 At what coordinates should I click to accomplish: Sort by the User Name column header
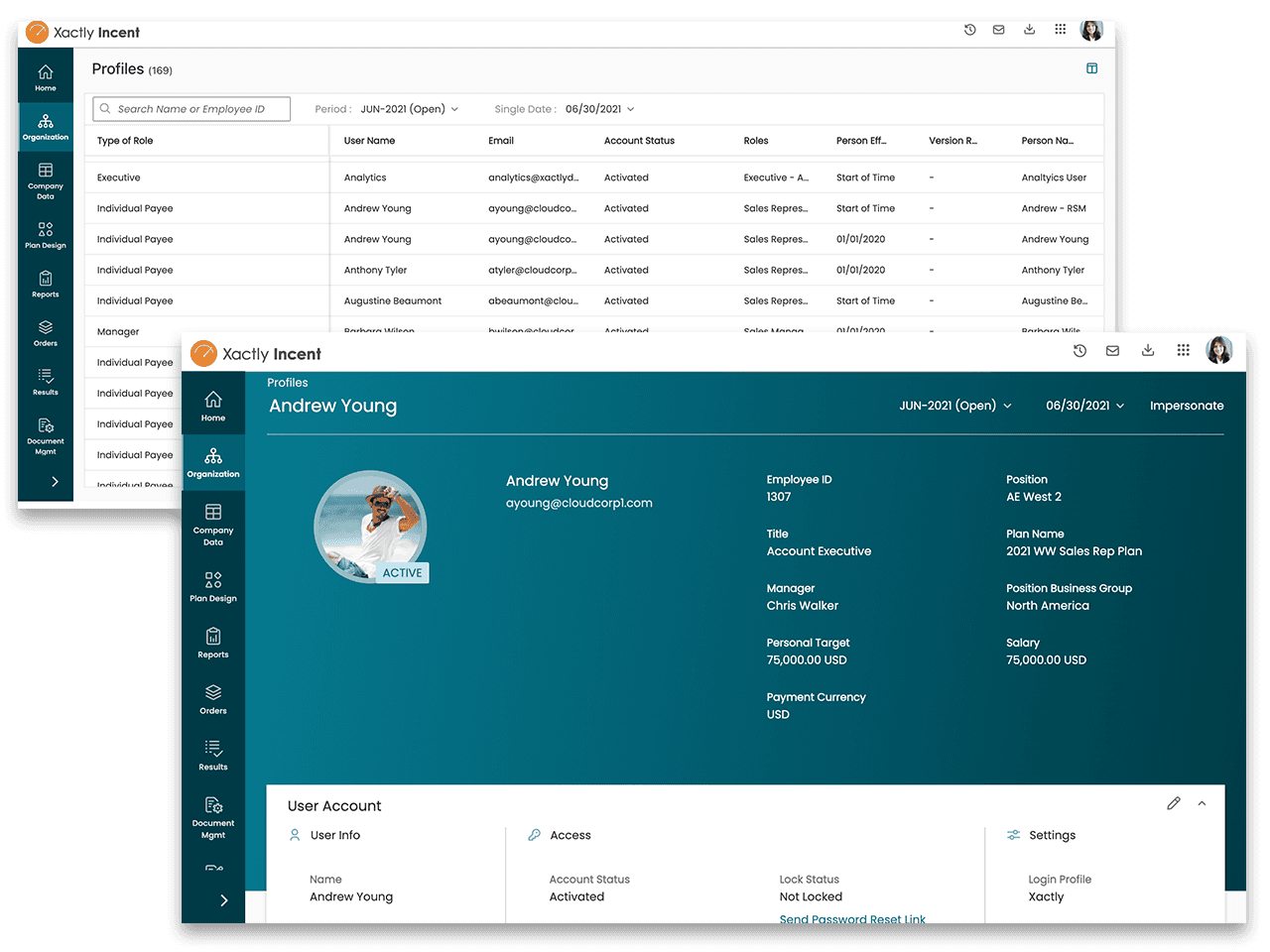point(369,141)
